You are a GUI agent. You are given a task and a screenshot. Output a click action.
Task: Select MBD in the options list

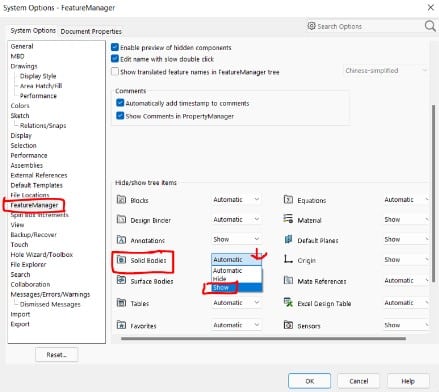pyautogui.click(x=17, y=56)
